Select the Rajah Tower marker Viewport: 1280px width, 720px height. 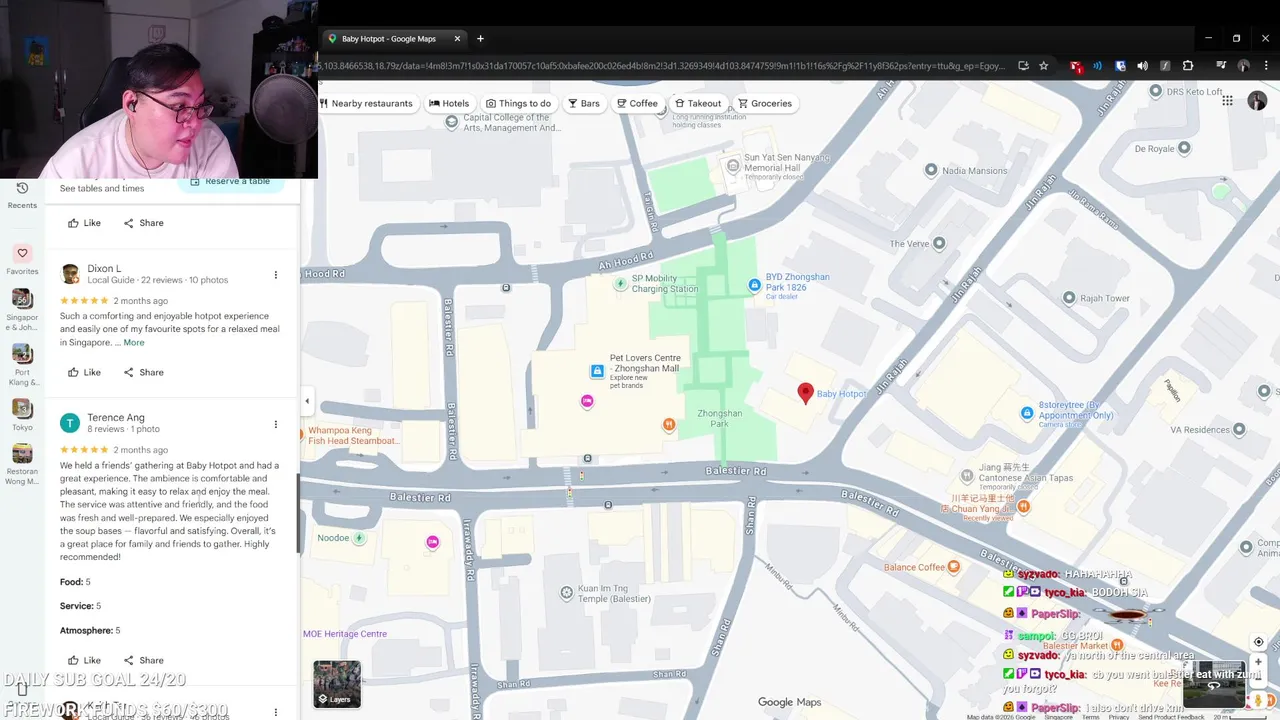click(1069, 298)
